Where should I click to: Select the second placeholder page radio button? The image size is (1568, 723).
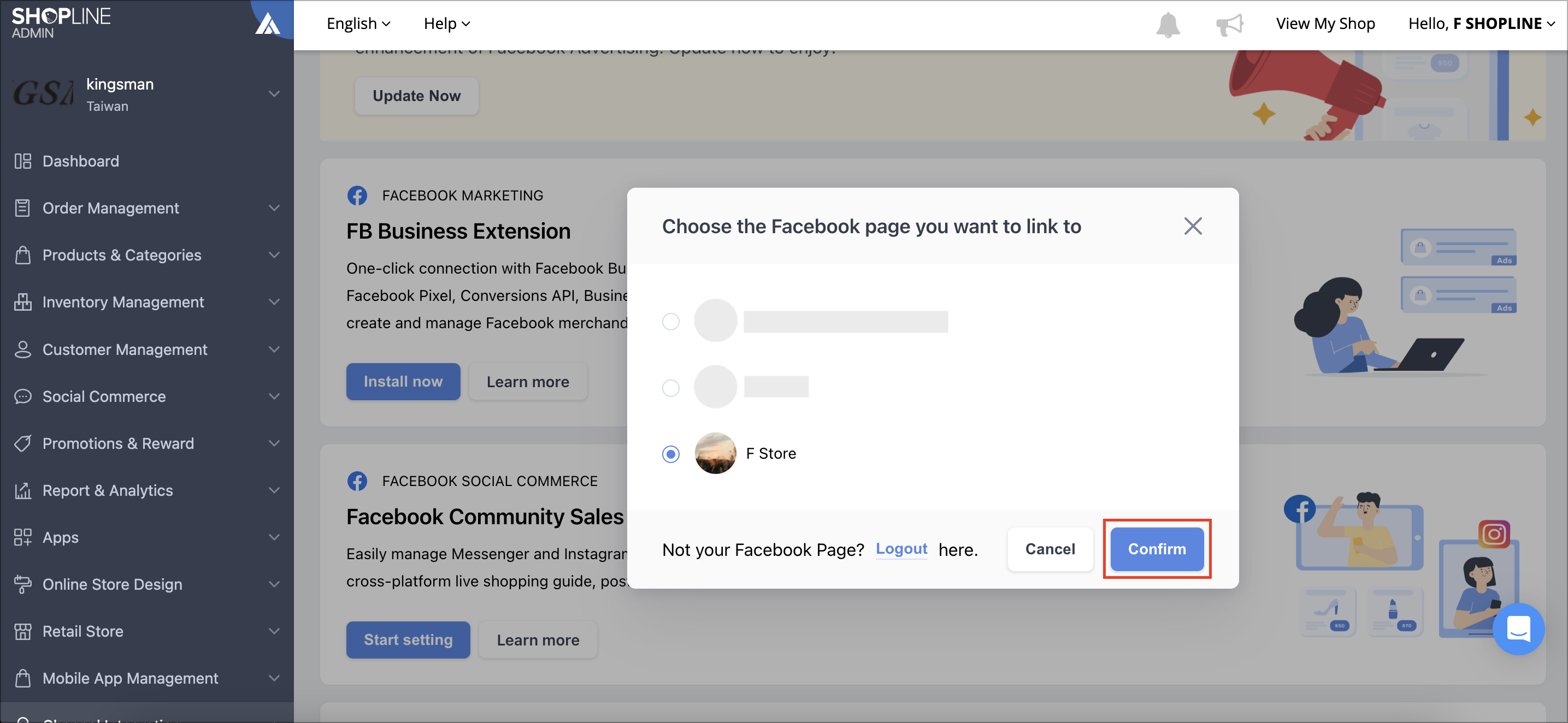(x=670, y=388)
